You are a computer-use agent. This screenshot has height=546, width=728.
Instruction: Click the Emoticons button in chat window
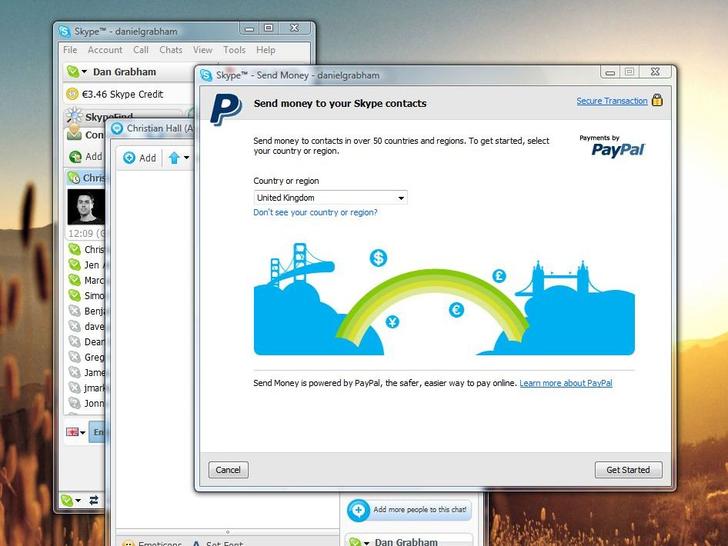(x=152, y=542)
